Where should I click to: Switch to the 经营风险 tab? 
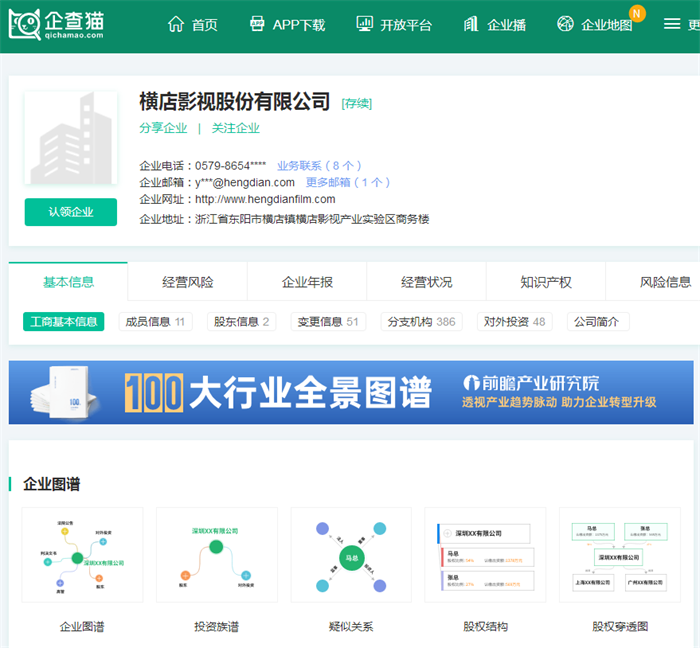pyautogui.click(x=188, y=282)
